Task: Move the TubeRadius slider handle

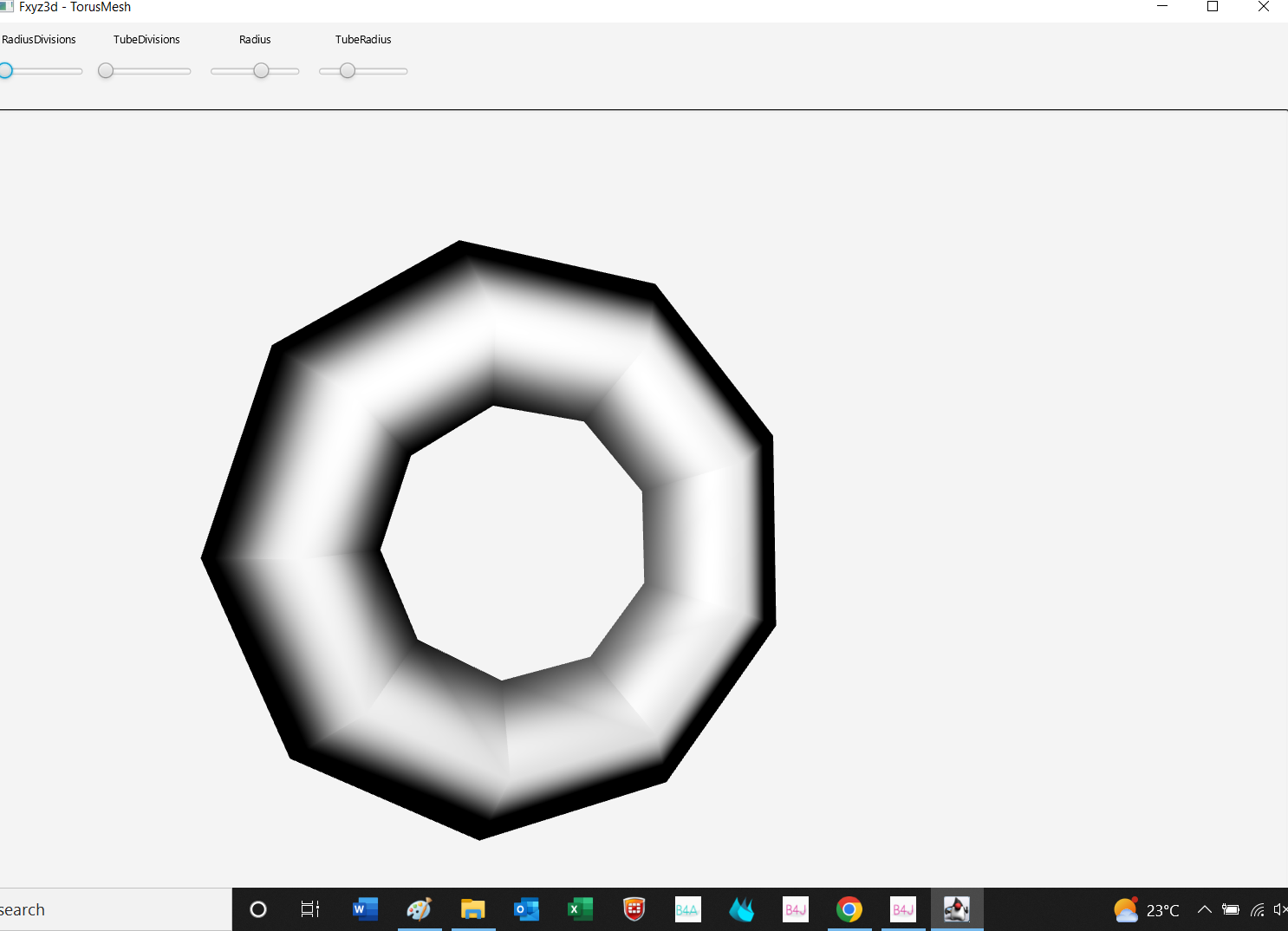Action: click(x=348, y=70)
